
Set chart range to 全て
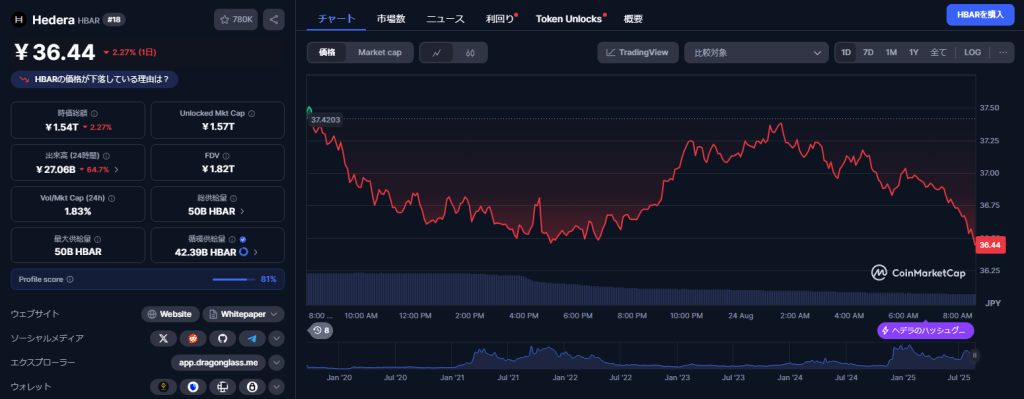click(x=938, y=53)
